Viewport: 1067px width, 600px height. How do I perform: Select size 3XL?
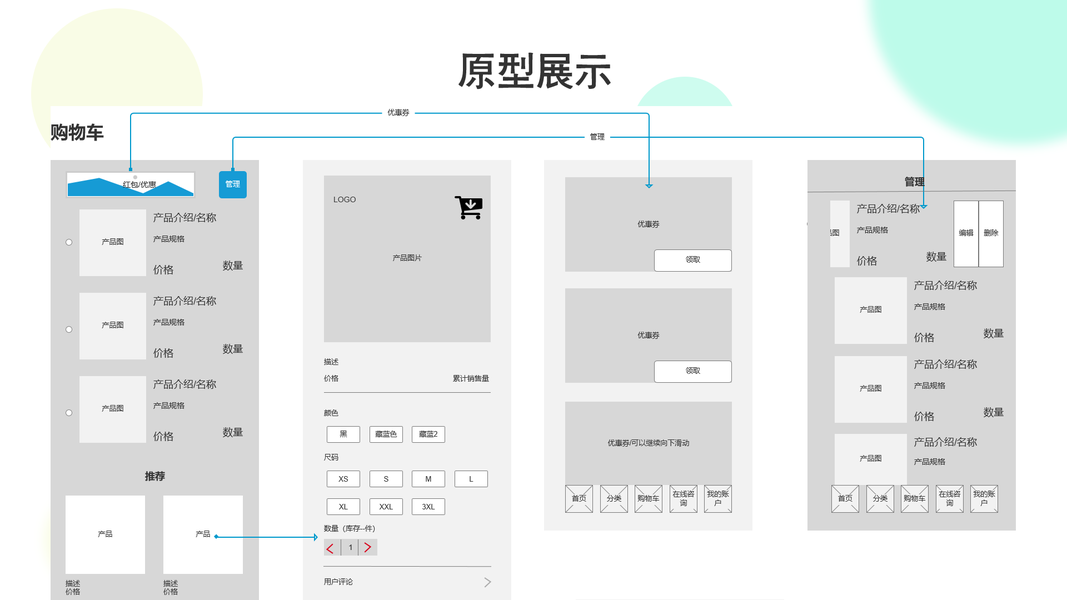point(428,507)
